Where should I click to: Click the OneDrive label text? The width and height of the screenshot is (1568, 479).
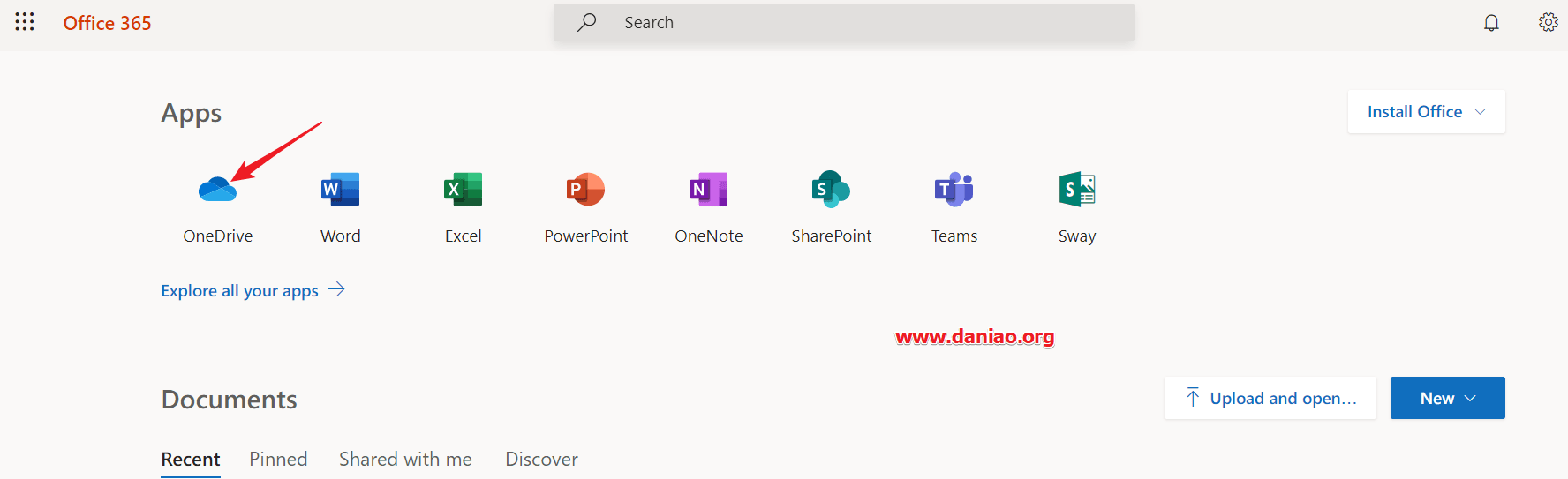tap(217, 236)
